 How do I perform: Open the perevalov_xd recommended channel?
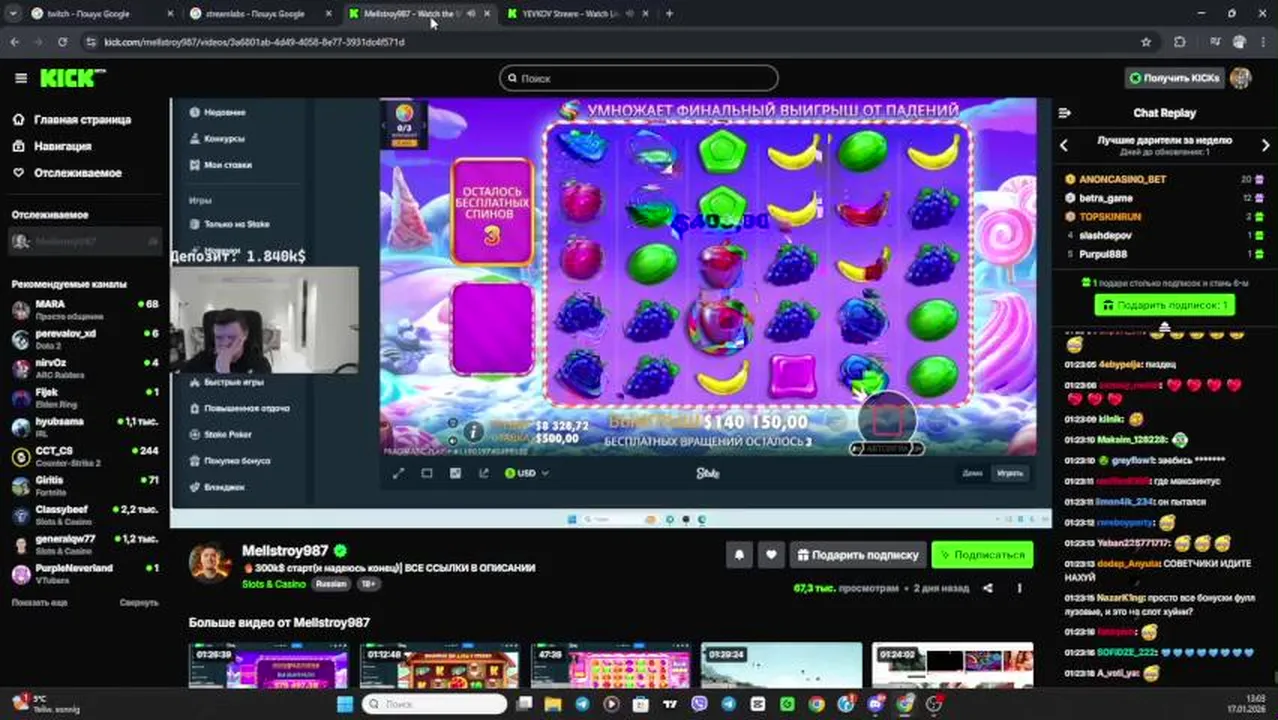tap(85, 338)
